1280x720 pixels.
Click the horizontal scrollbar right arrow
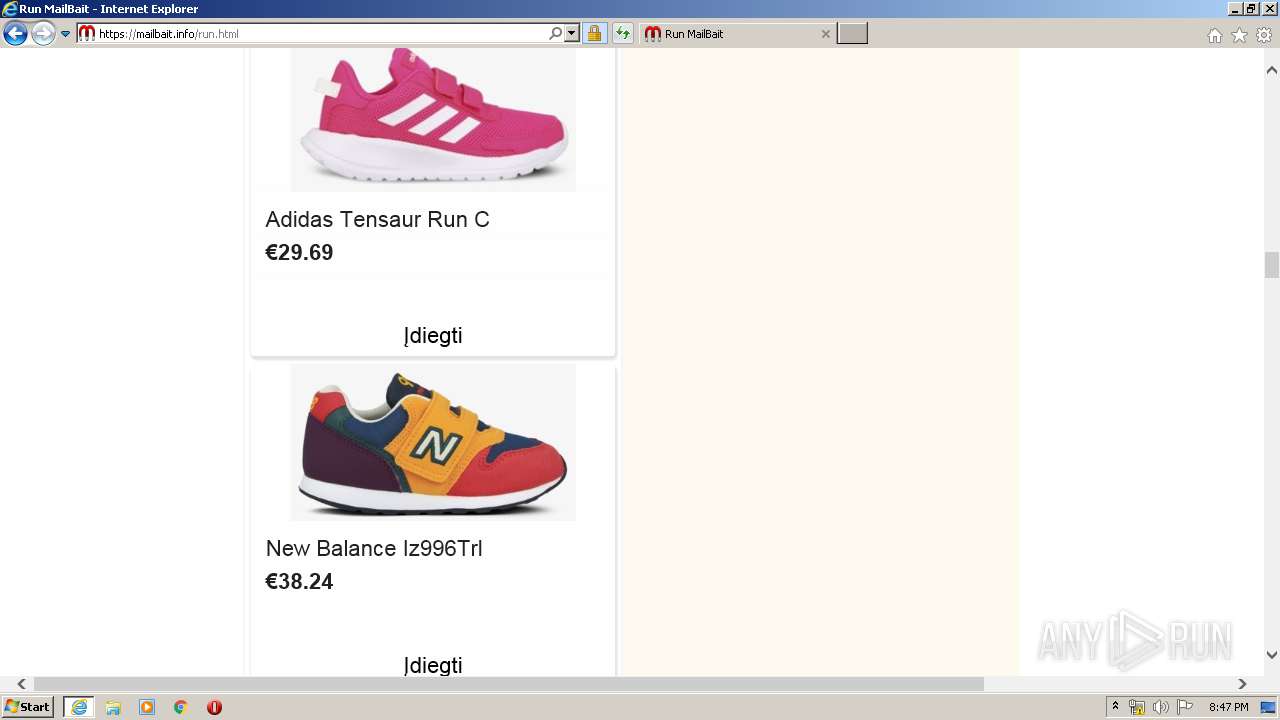point(1242,684)
